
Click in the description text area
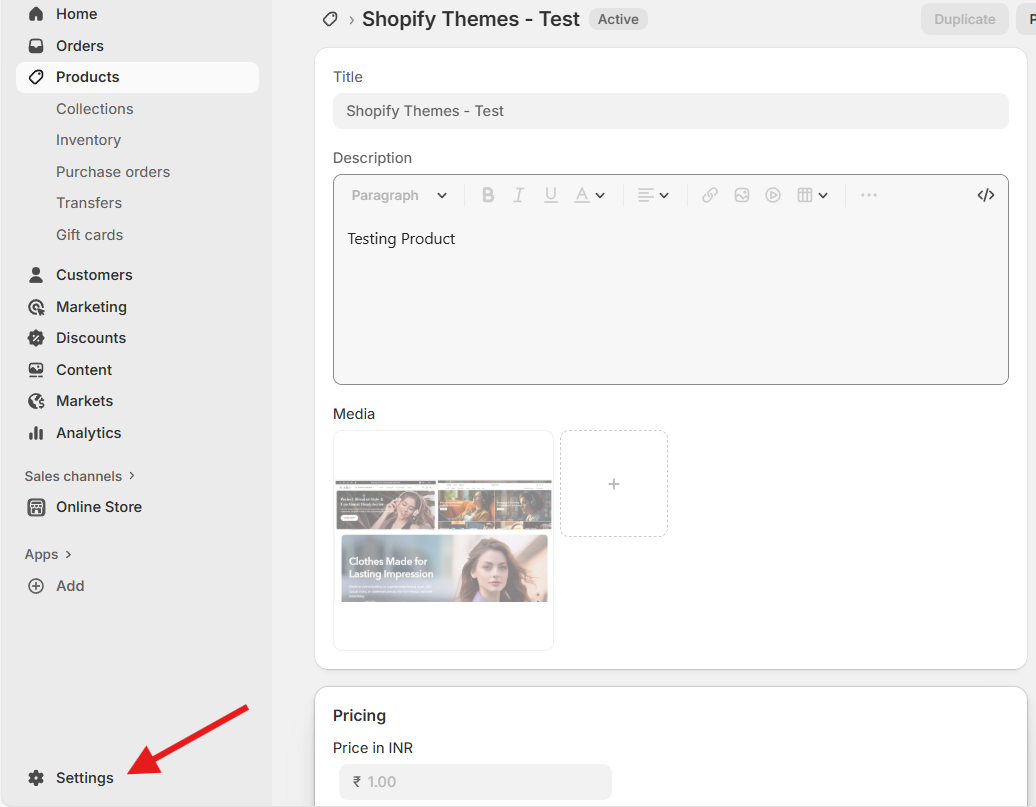pyautogui.click(x=671, y=299)
